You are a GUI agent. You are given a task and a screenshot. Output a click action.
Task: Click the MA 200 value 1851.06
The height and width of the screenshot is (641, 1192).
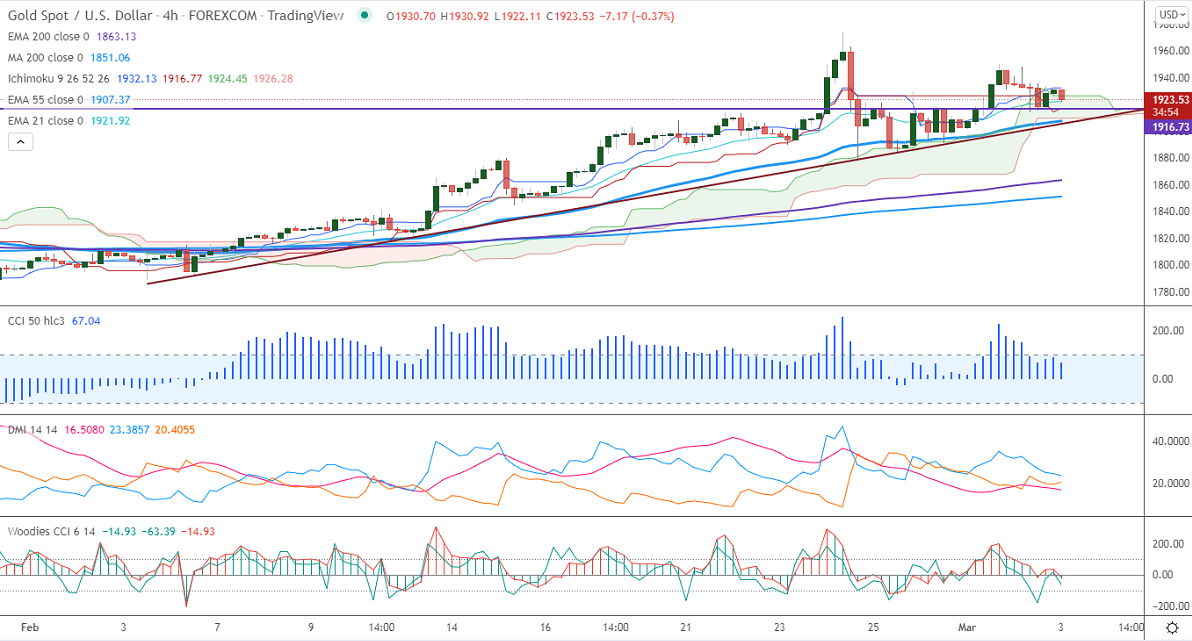click(x=110, y=58)
